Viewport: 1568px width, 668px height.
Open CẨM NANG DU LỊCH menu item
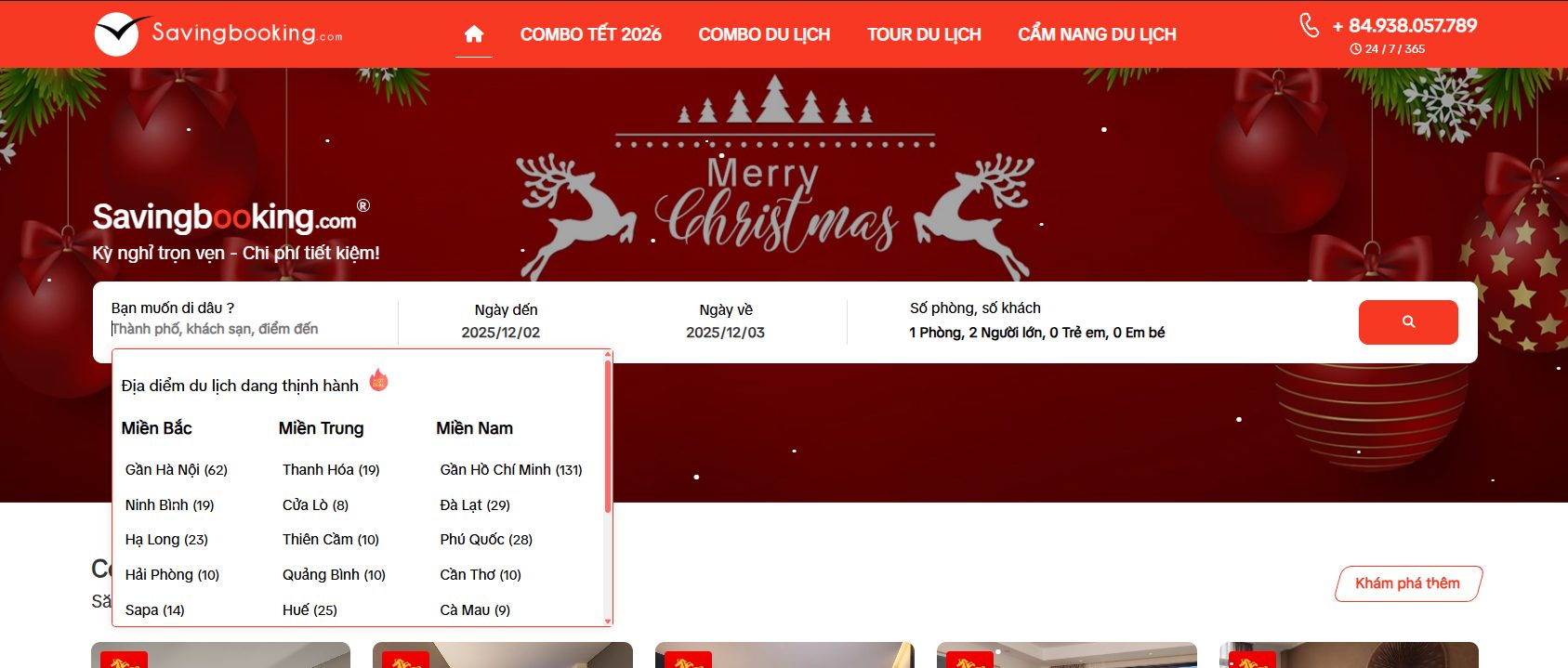[1097, 34]
